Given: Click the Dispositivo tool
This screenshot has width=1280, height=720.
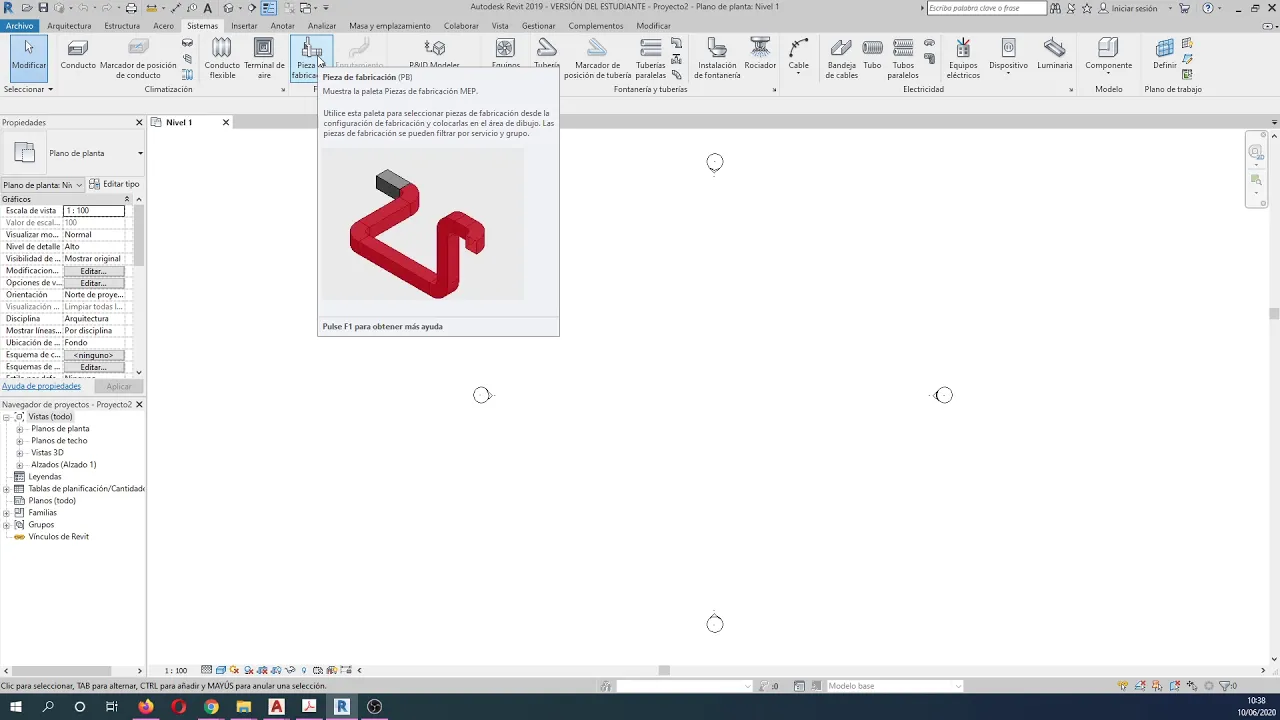Looking at the screenshot, I should (x=1008, y=56).
